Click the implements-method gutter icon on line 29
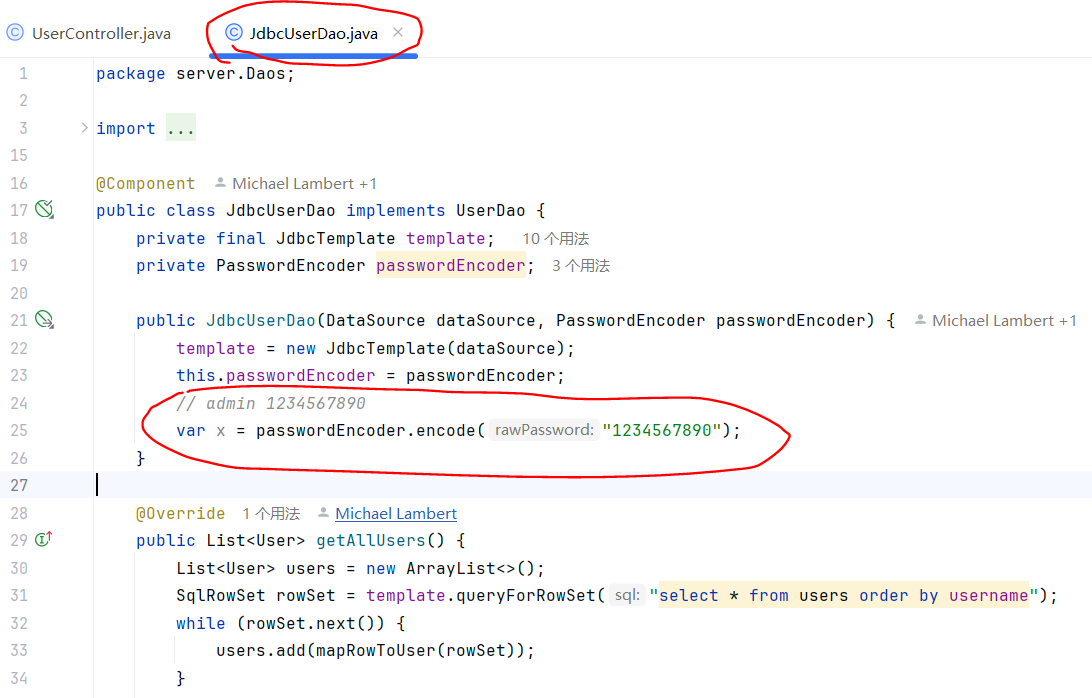 coord(43,539)
